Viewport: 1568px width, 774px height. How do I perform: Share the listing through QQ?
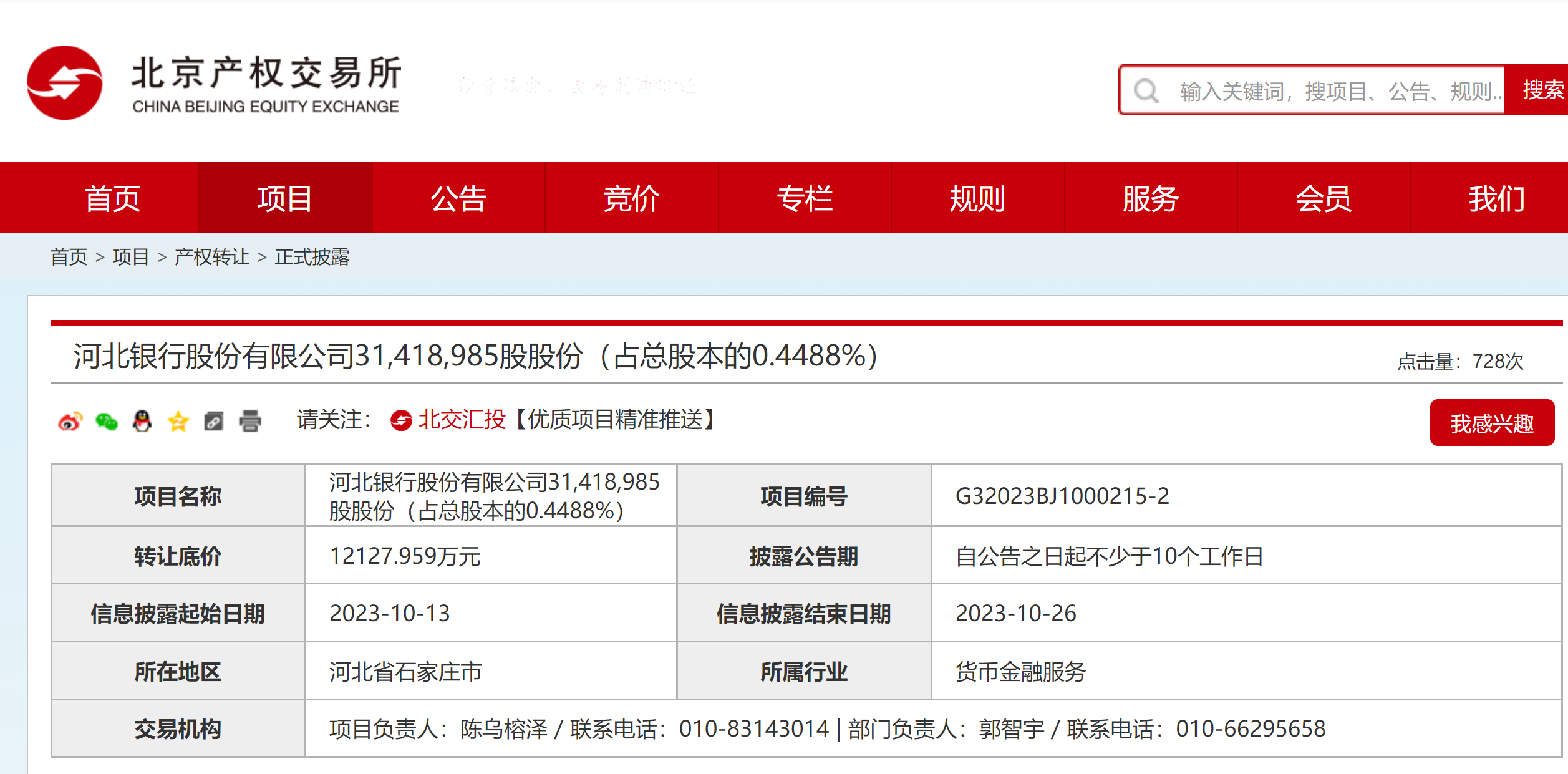pyautogui.click(x=142, y=421)
